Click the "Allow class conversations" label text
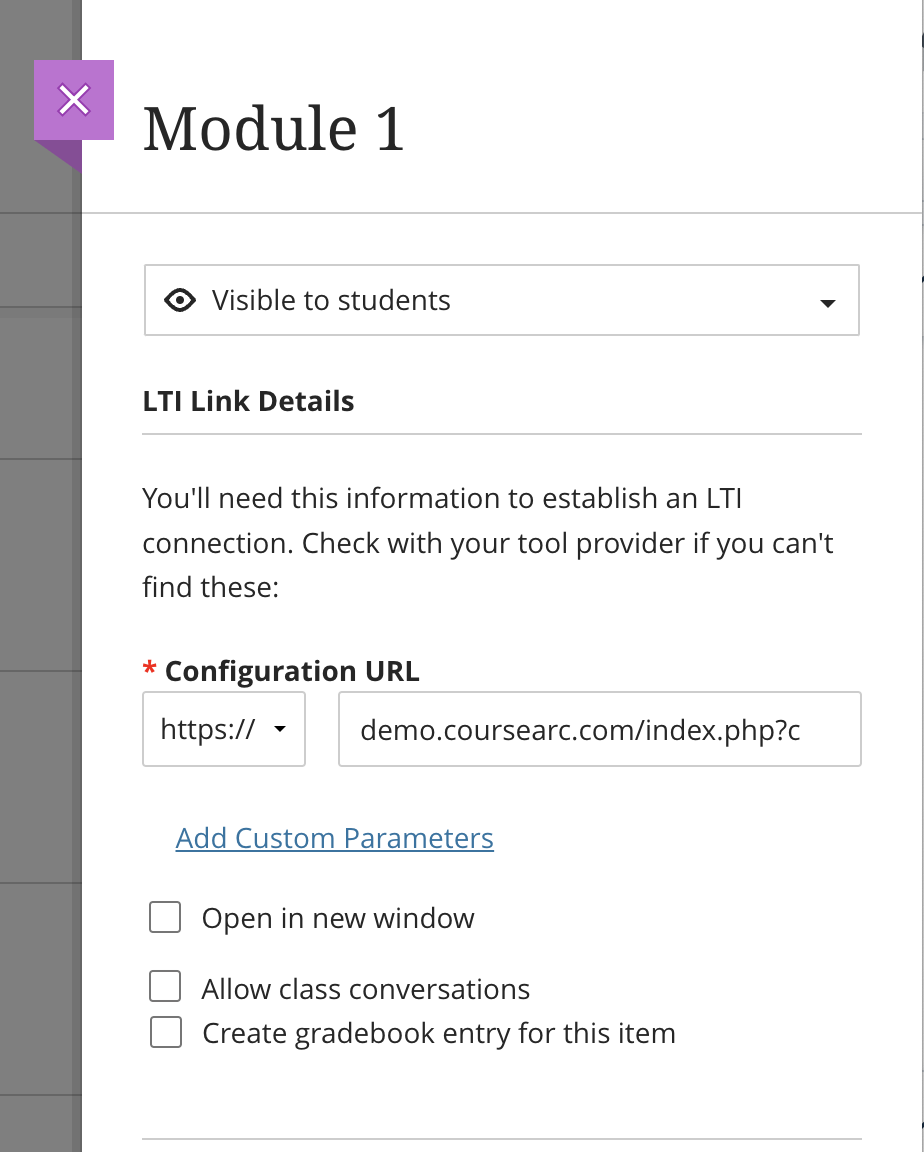 pos(366,990)
